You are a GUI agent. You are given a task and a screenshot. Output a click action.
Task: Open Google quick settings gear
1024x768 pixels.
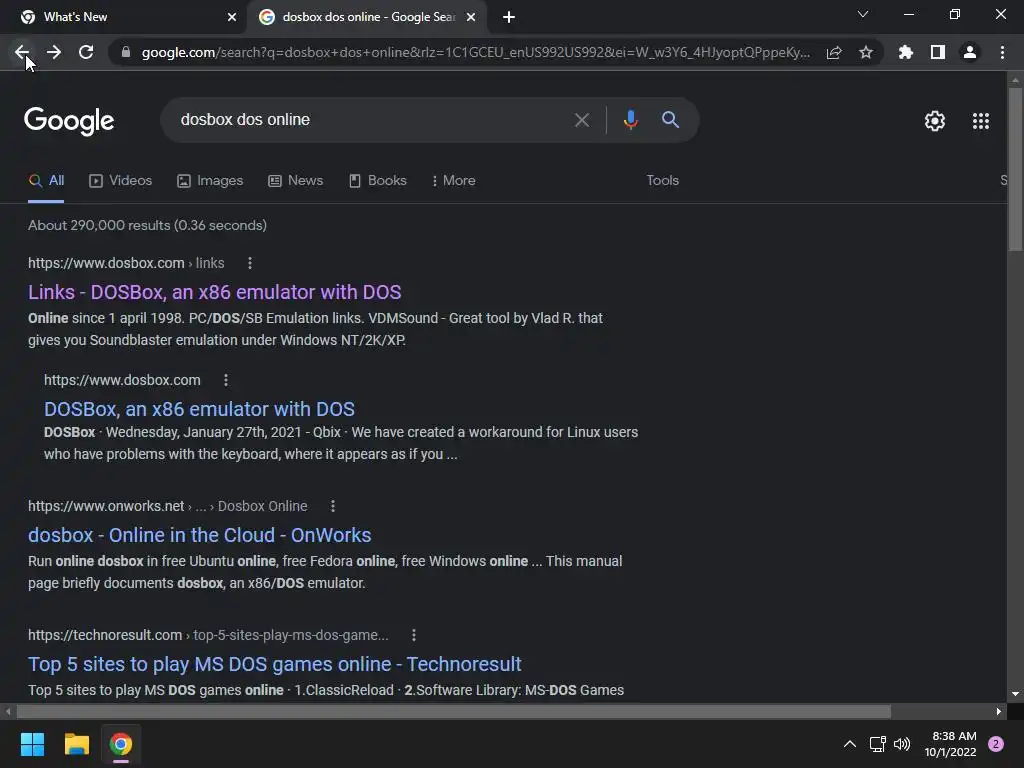pyautogui.click(x=935, y=121)
